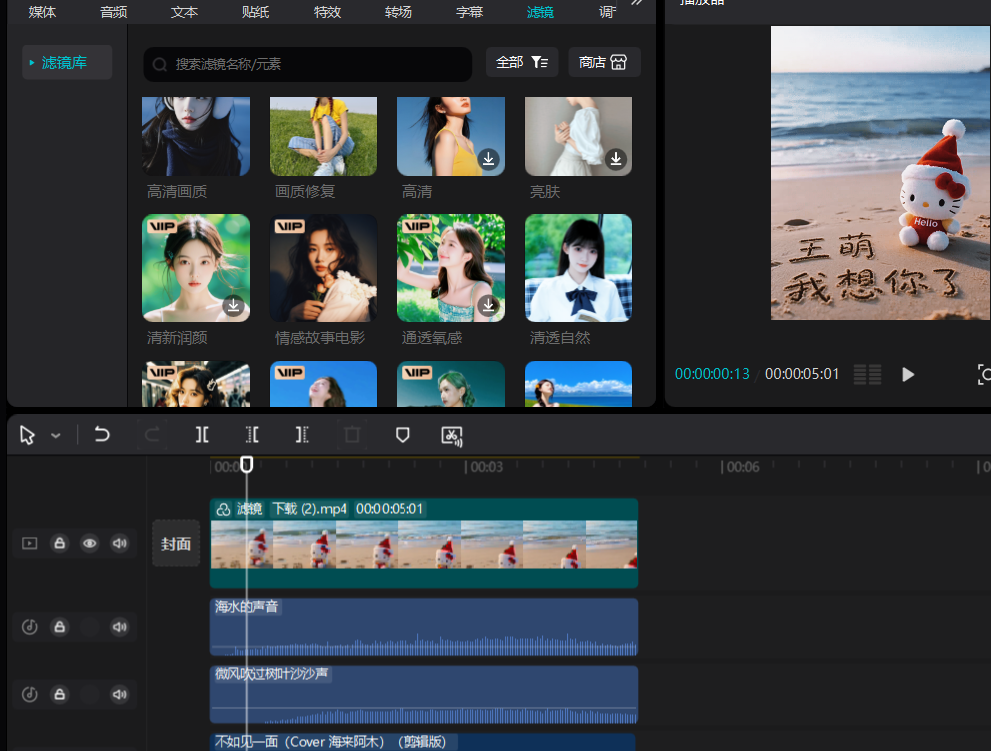Click the 00:03 ruler mark

tap(485, 467)
